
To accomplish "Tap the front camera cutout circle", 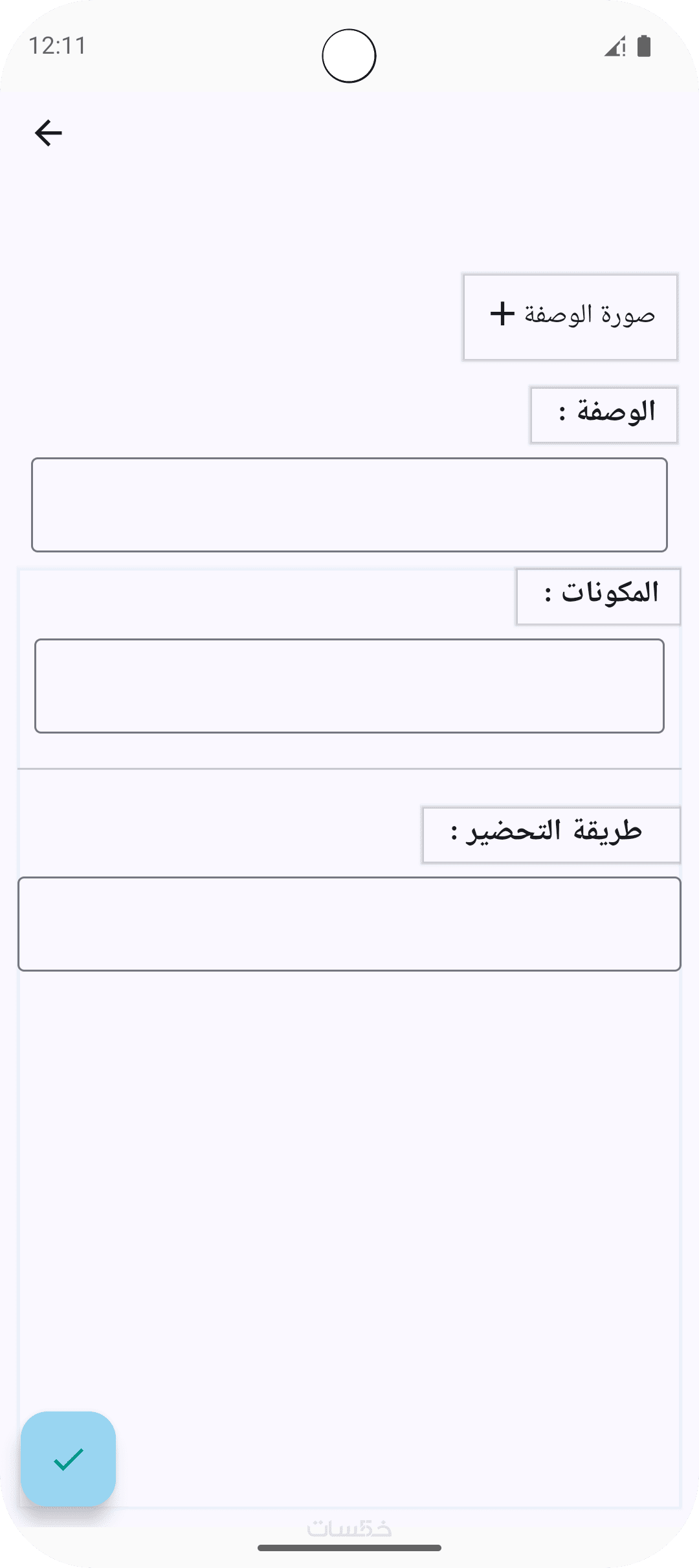I will [349, 56].
